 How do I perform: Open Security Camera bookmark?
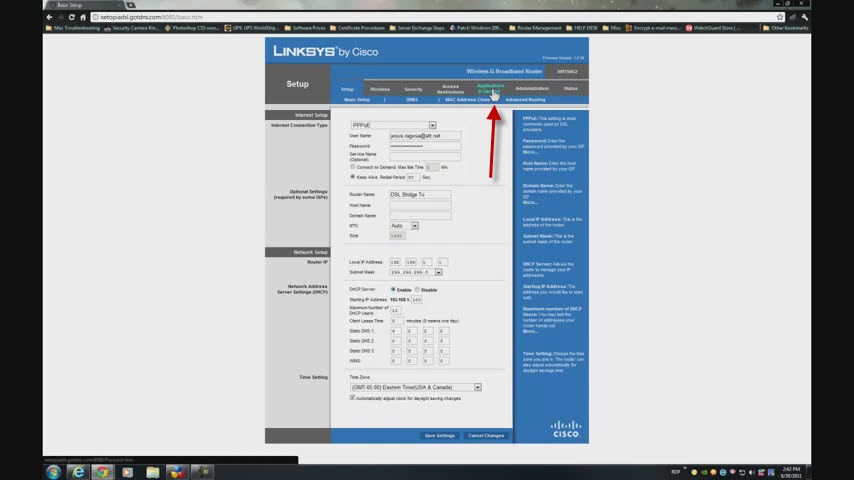pyautogui.click(x=131, y=28)
